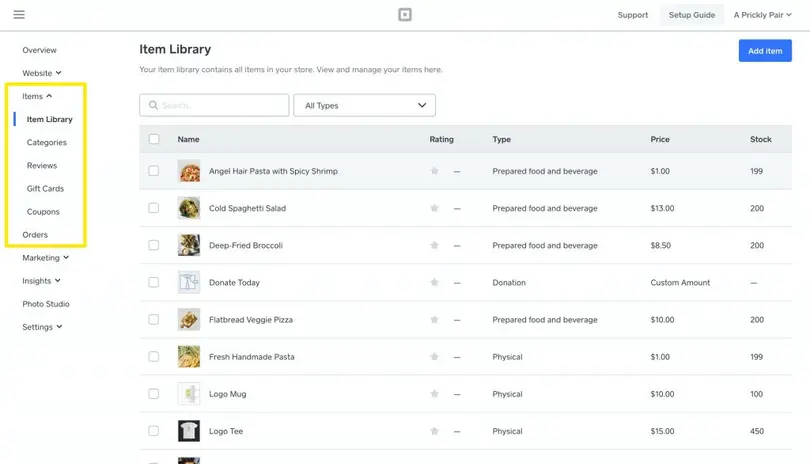The width and height of the screenshot is (810, 464).
Task: Open the All Types filter dropdown
Action: [x=364, y=105]
